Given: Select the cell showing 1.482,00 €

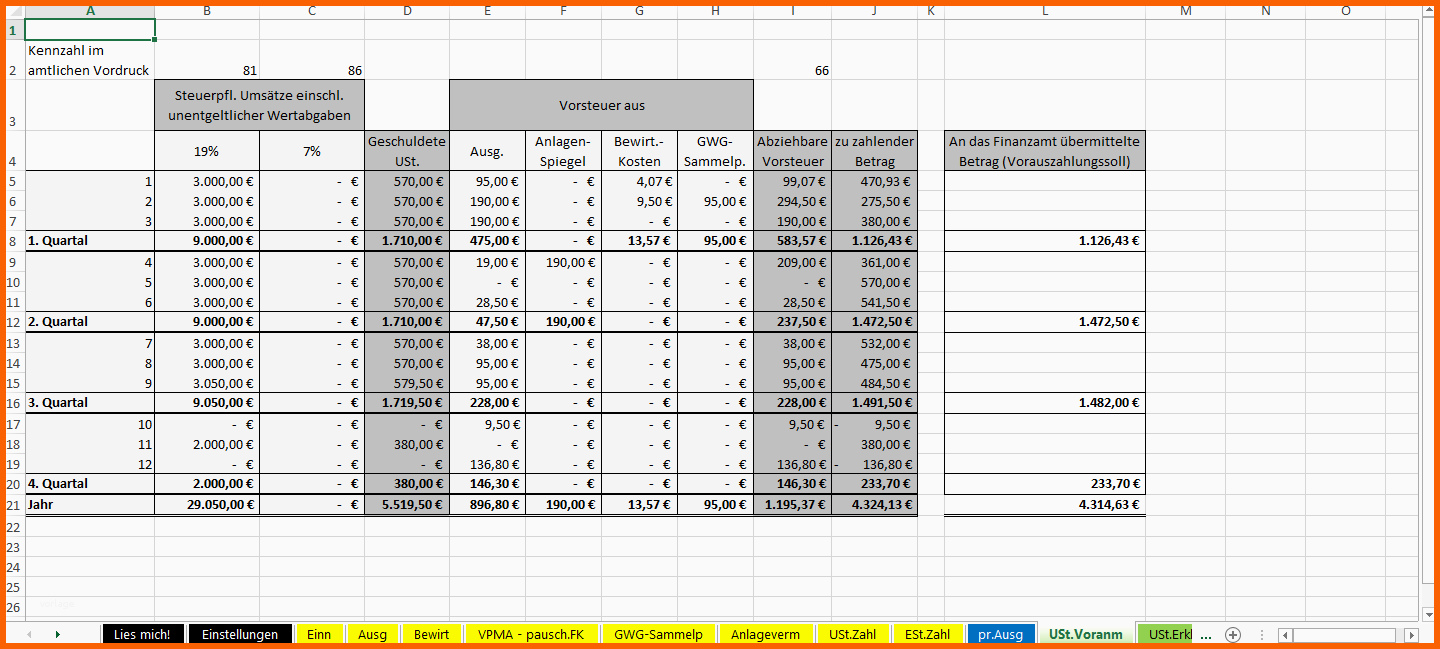Looking at the screenshot, I should point(1044,403).
